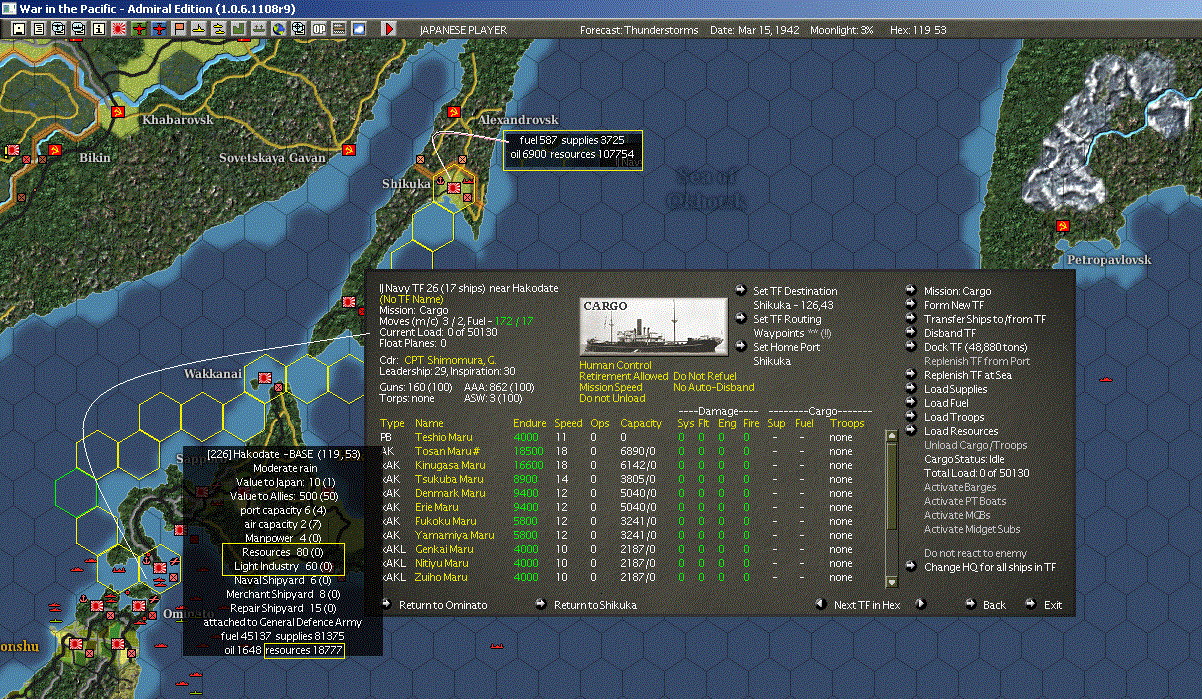Toggle the Human Control setting
The height and width of the screenshot is (699, 1202).
(615, 365)
